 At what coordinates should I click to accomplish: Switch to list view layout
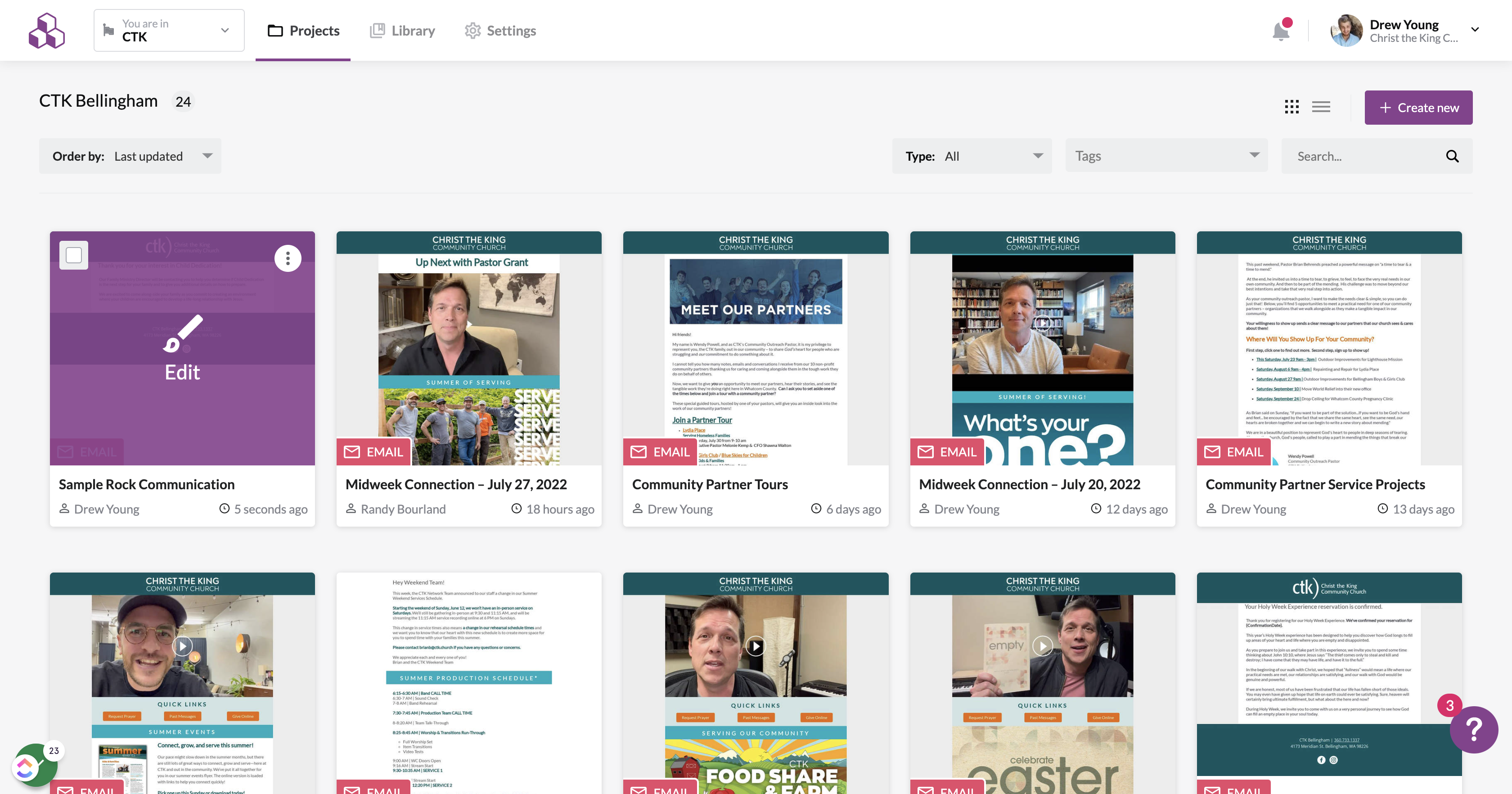1321,107
